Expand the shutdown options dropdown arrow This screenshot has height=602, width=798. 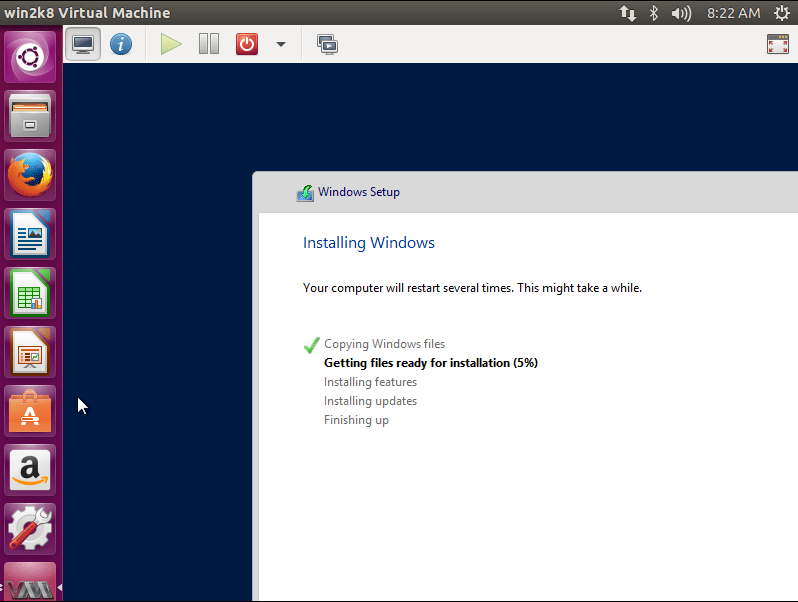coord(280,44)
